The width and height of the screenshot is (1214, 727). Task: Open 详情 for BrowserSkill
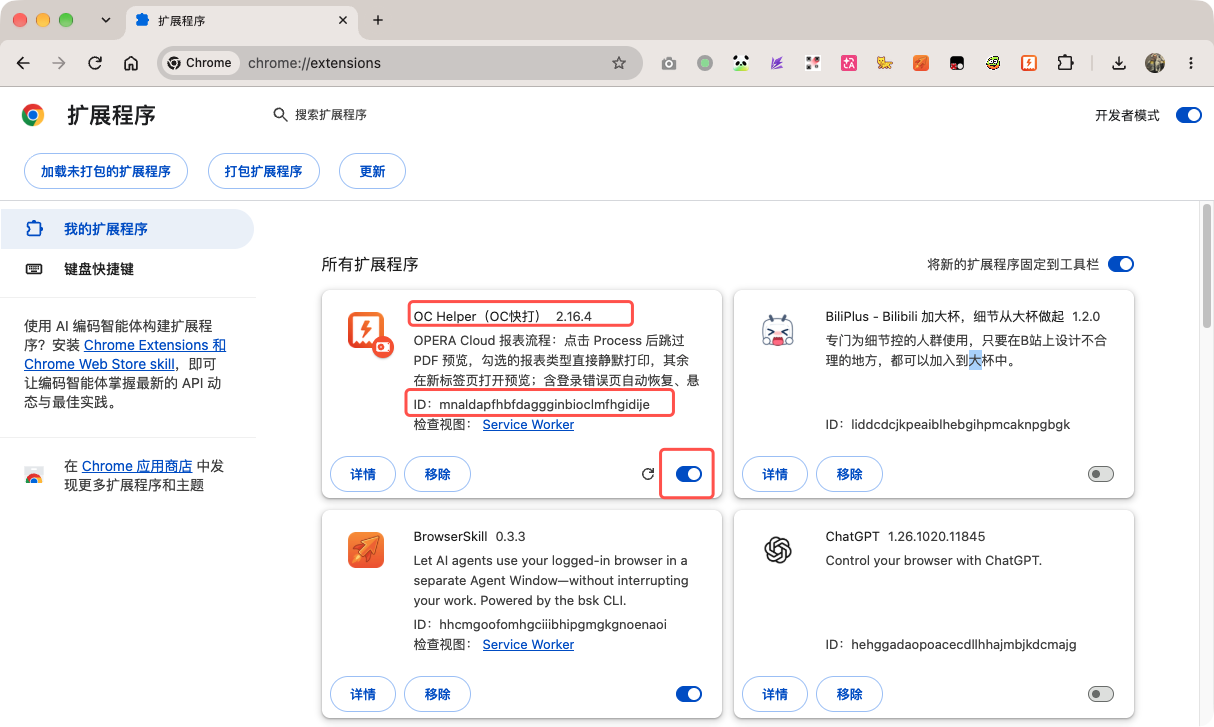[363, 694]
